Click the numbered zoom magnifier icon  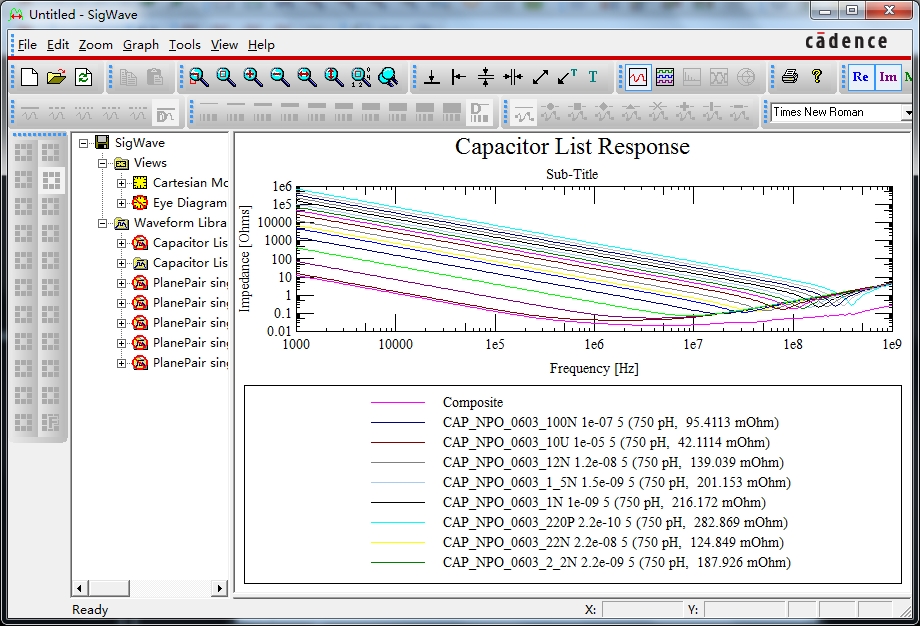click(x=361, y=77)
